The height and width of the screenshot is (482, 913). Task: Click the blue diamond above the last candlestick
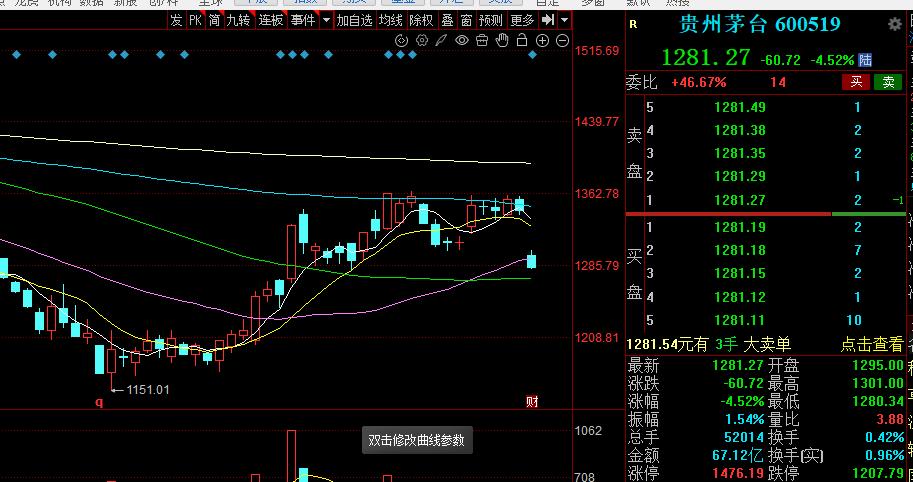pos(532,55)
